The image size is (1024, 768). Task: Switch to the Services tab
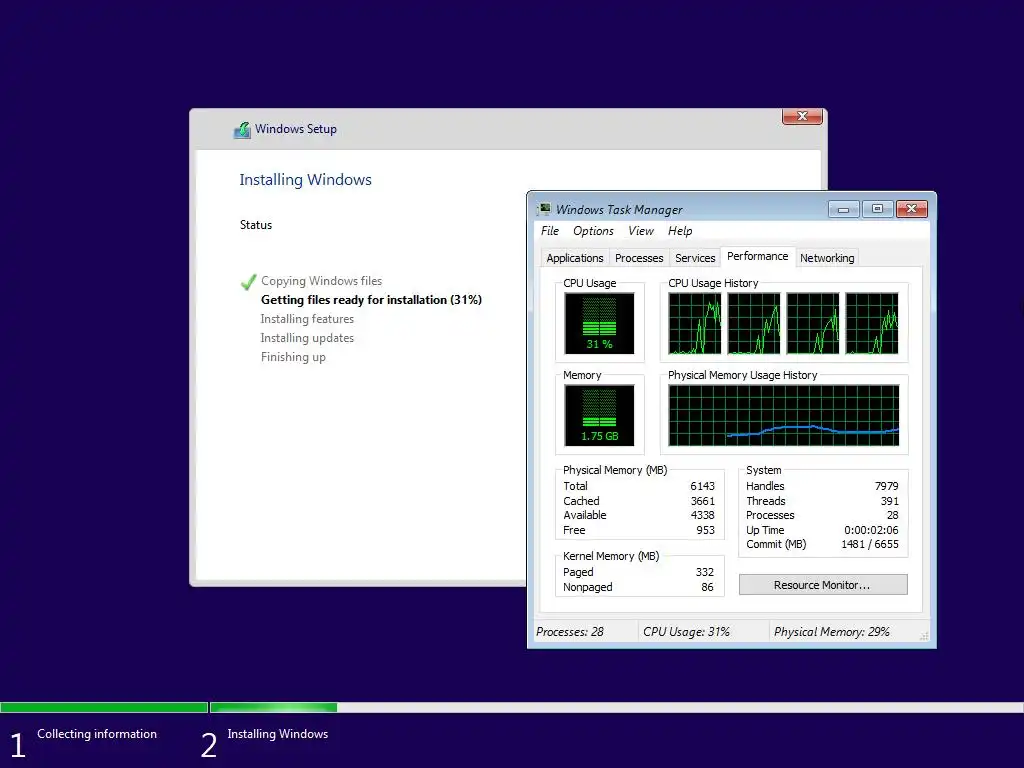[x=695, y=258]
